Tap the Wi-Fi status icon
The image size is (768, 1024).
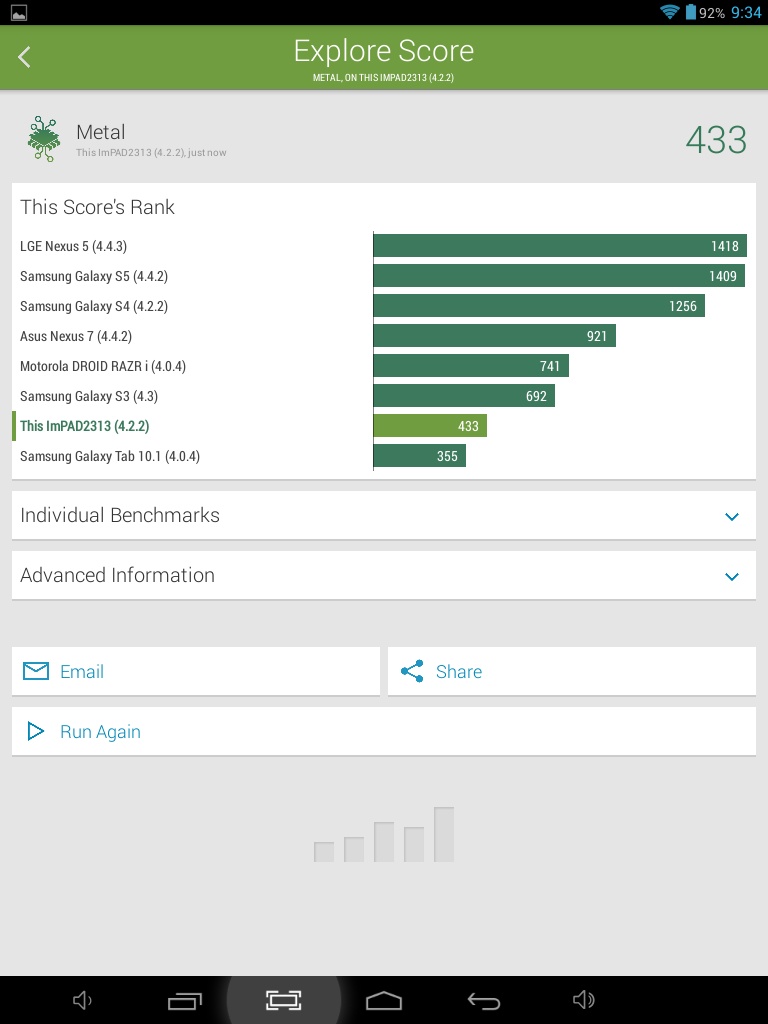[x=669, y=12]
